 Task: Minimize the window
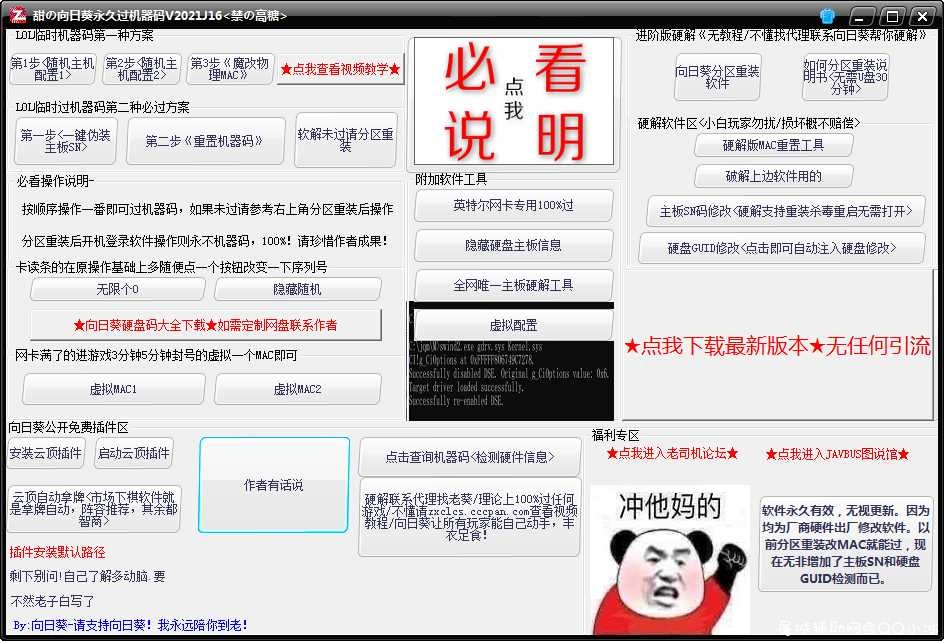tap(862, 16)
